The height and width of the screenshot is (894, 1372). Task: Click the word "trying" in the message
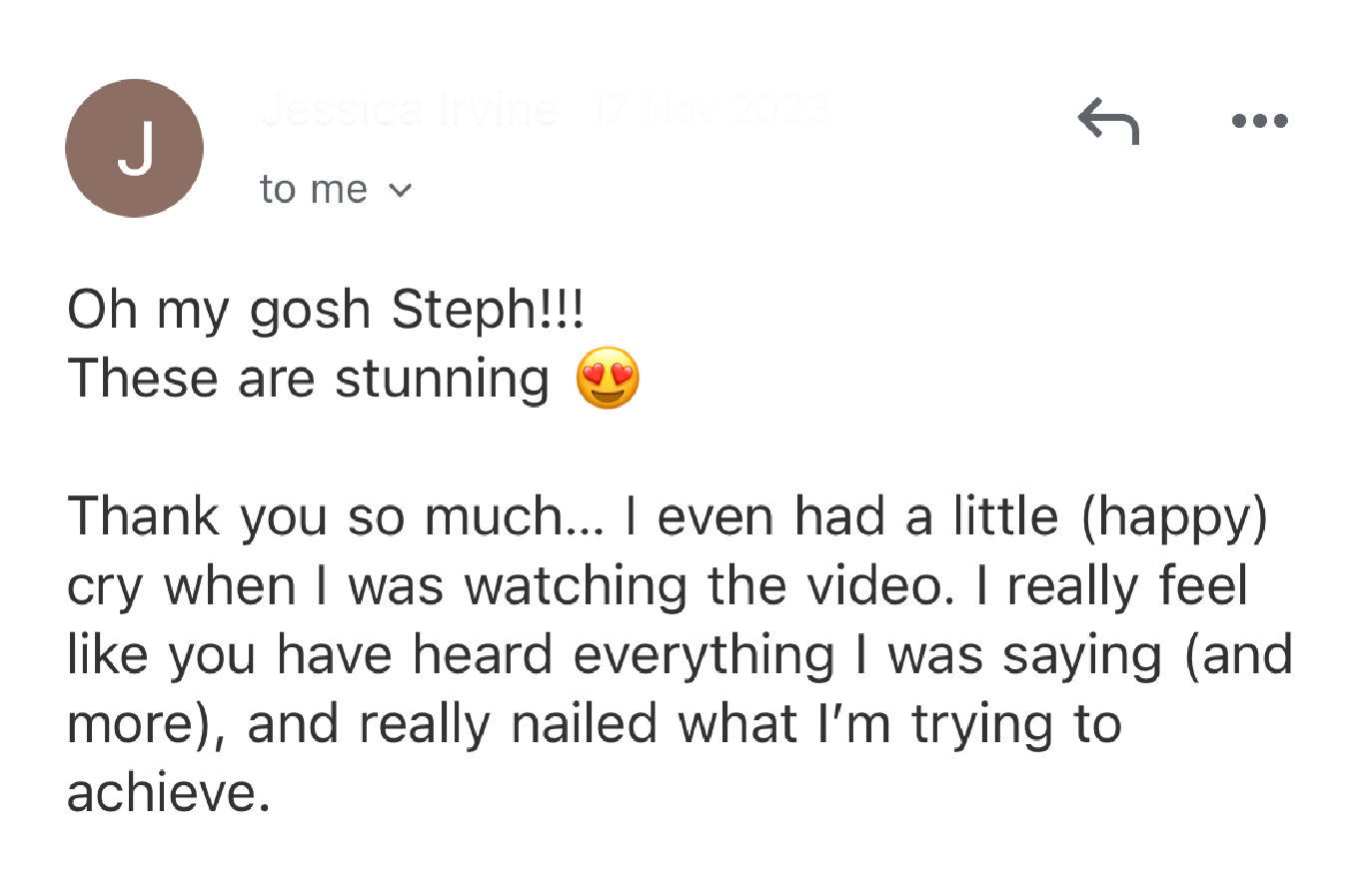[x=982, y=726]
